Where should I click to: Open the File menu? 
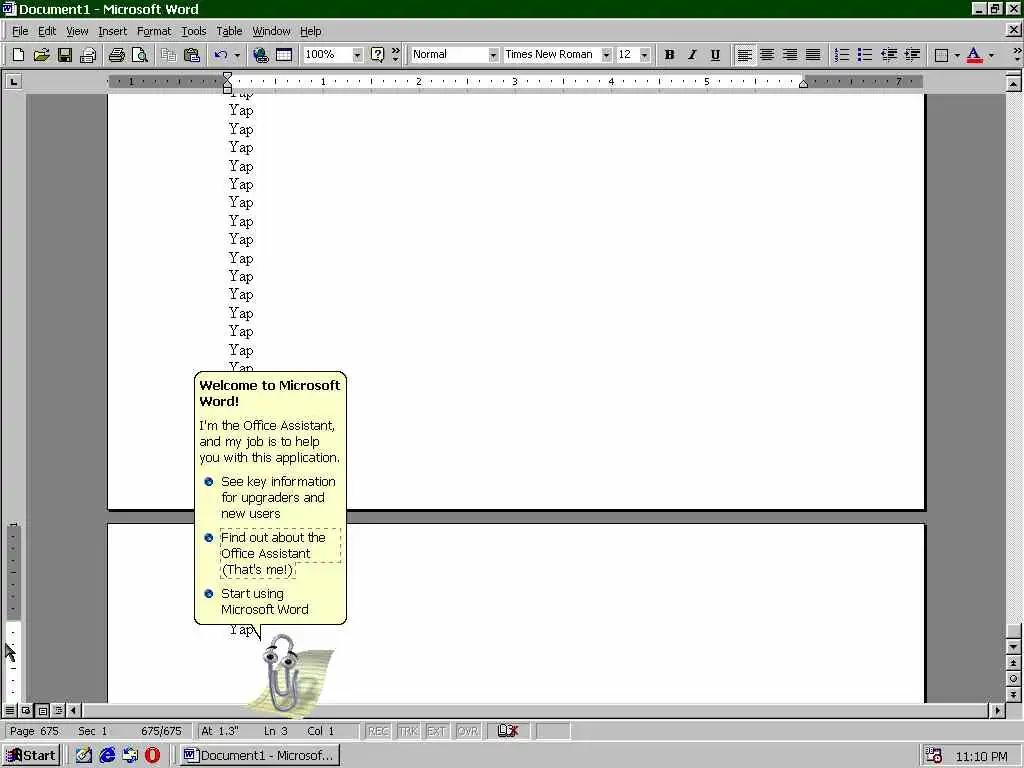click(20, 31)
